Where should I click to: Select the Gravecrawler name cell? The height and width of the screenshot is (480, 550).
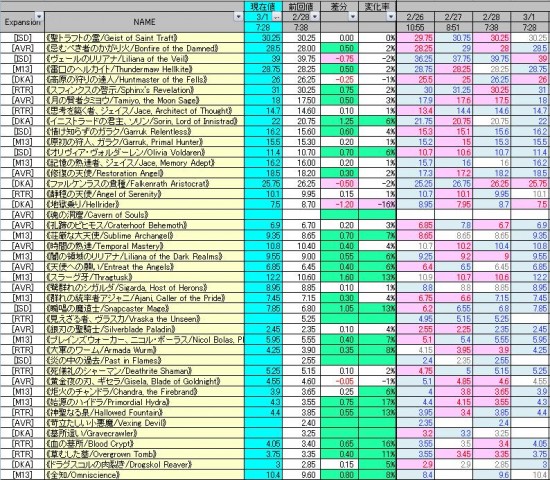pyautogui.click(x=144, y=433)
